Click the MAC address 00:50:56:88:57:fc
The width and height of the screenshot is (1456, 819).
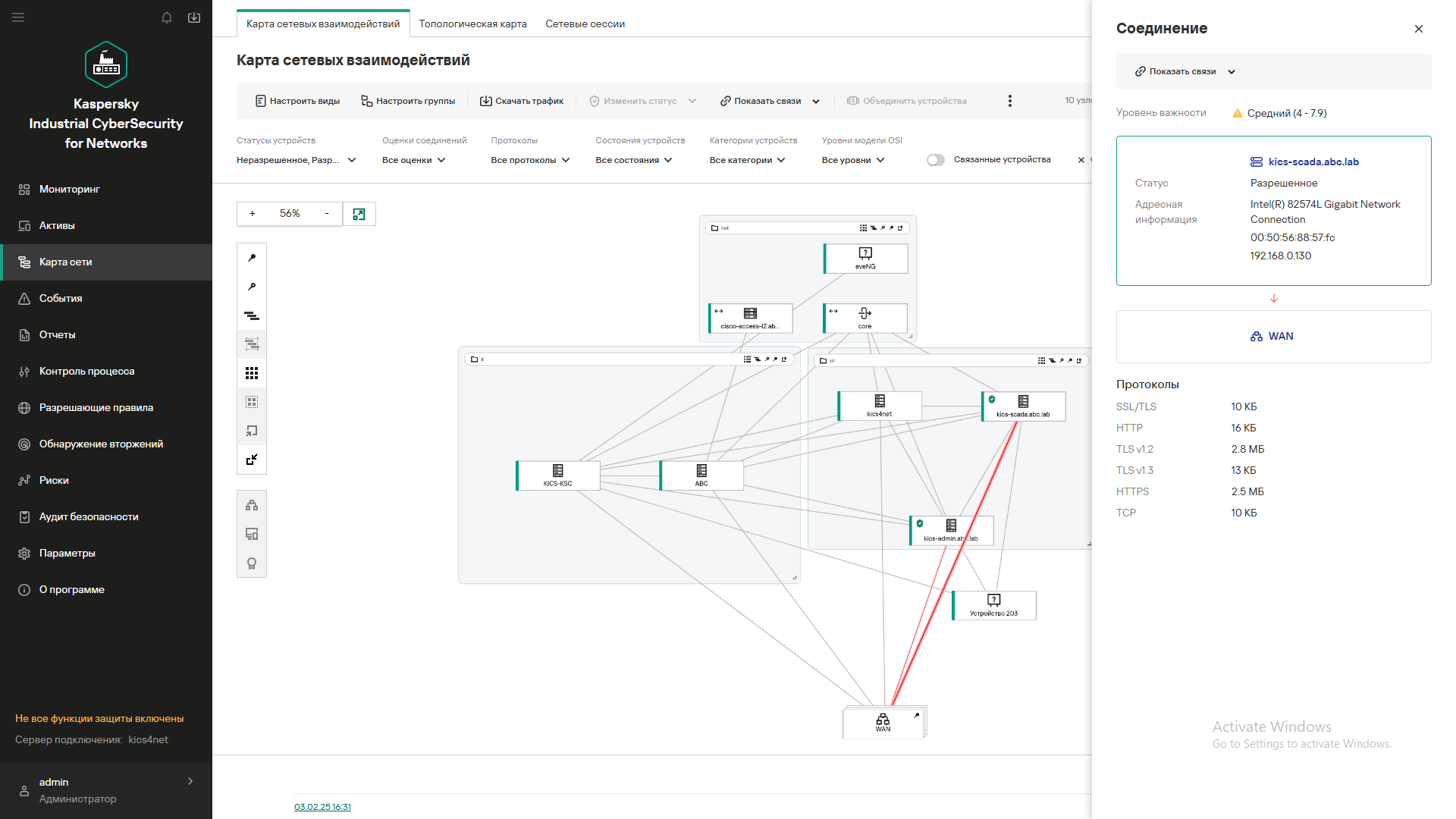pos(1293,238)
